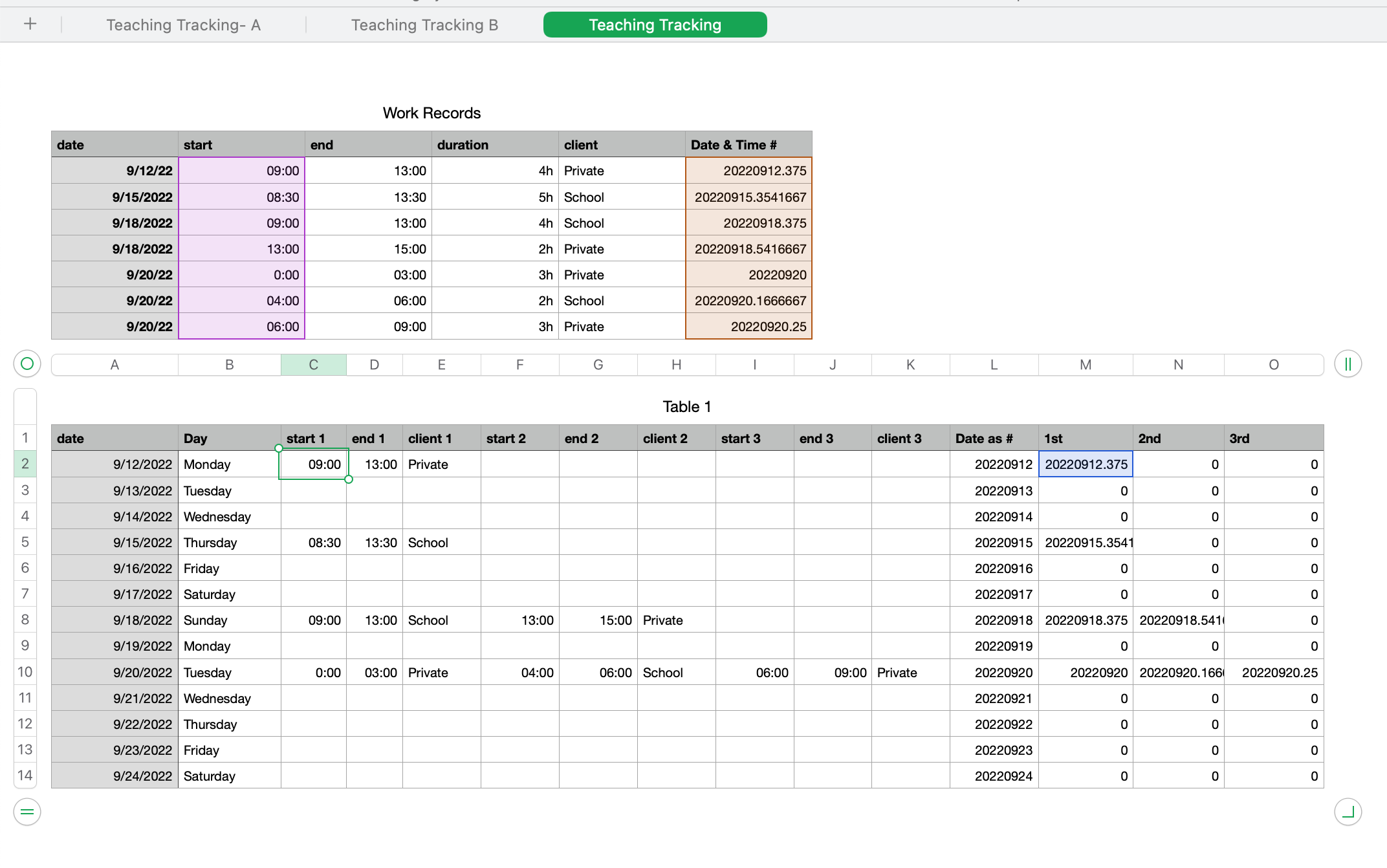Image resolution: width=1387 pixels, height=868 pixels.
Task: Switch to Teaching Tracking- A sheet tab
Action: point(183,25)
